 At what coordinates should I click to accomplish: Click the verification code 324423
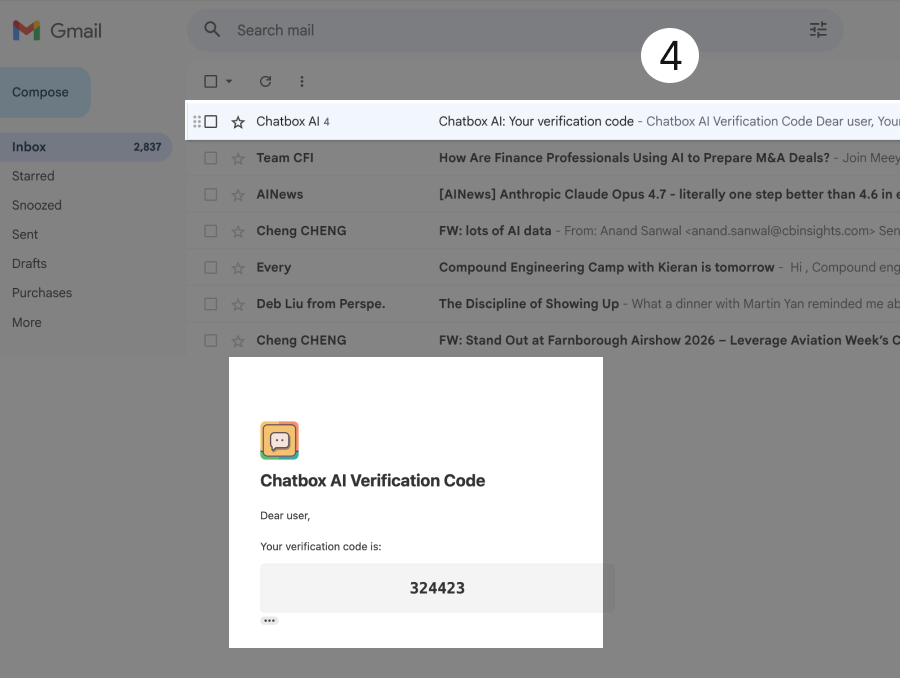437,588
